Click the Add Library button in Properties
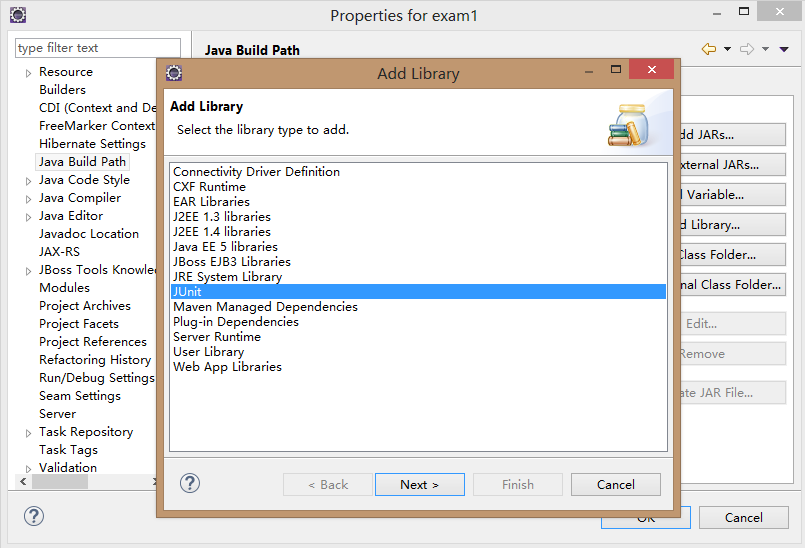Viewport: 805px width, 548px height. pos(733,224)
